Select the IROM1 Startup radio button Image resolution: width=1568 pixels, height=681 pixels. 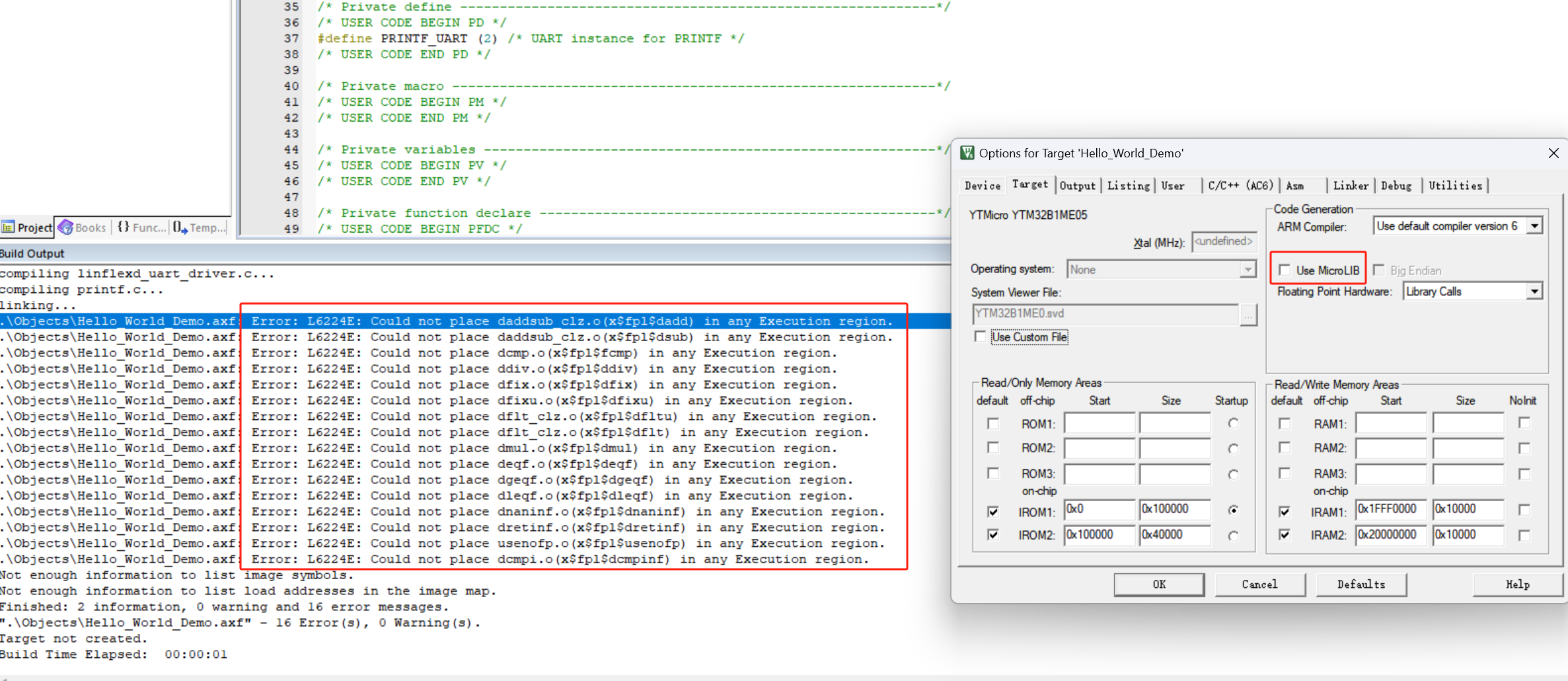click(x=1233, y=510)
